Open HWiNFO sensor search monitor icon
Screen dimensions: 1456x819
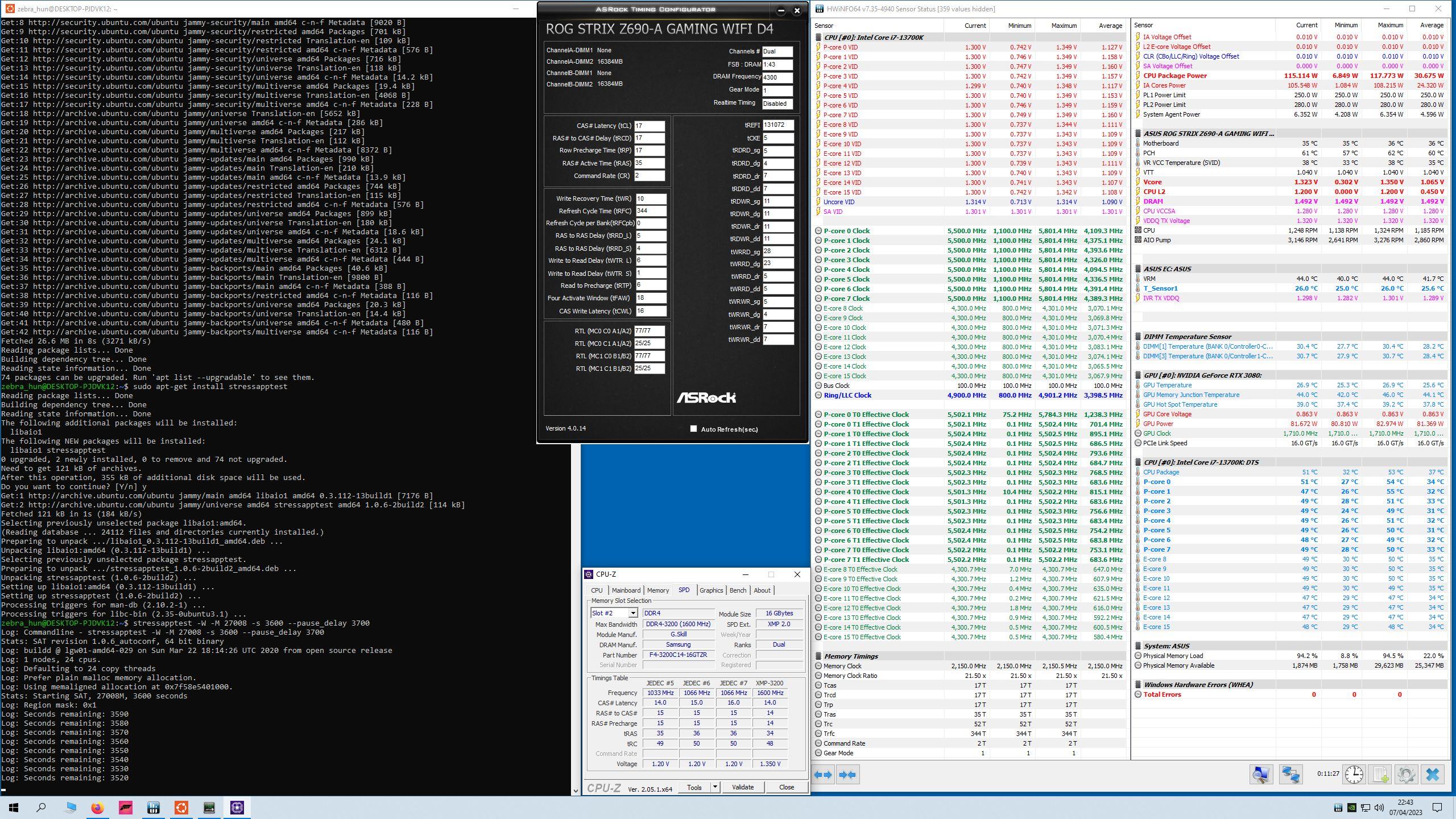pos(1261,774)
